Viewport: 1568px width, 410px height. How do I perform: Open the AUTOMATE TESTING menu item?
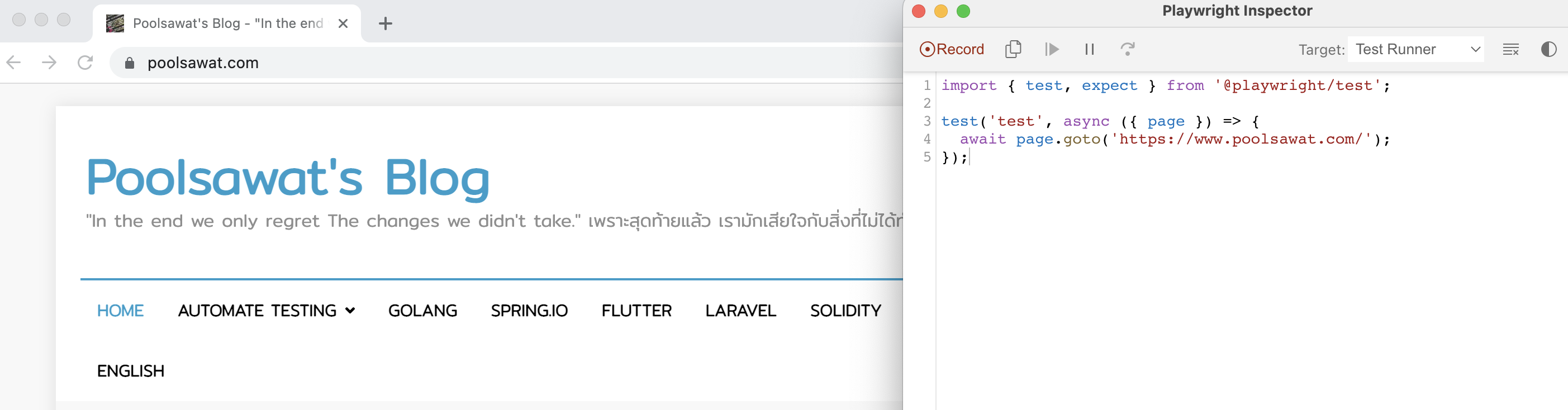tap(257, 310)
